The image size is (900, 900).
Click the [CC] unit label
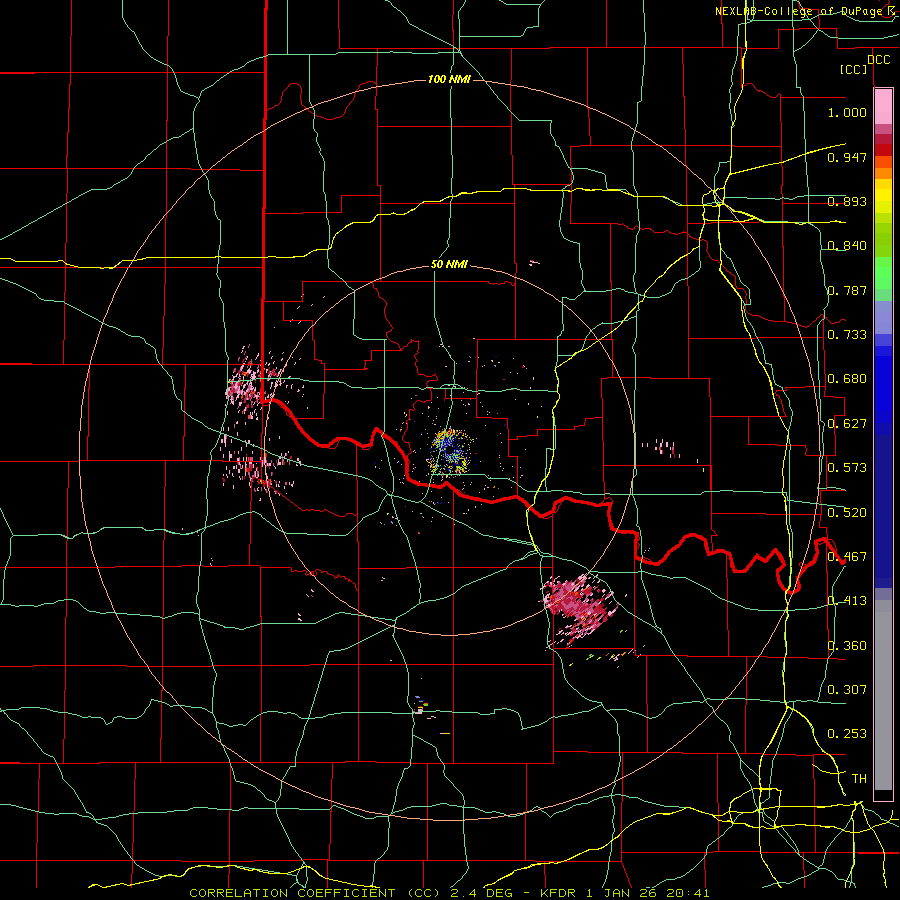[x=854, y=69]
